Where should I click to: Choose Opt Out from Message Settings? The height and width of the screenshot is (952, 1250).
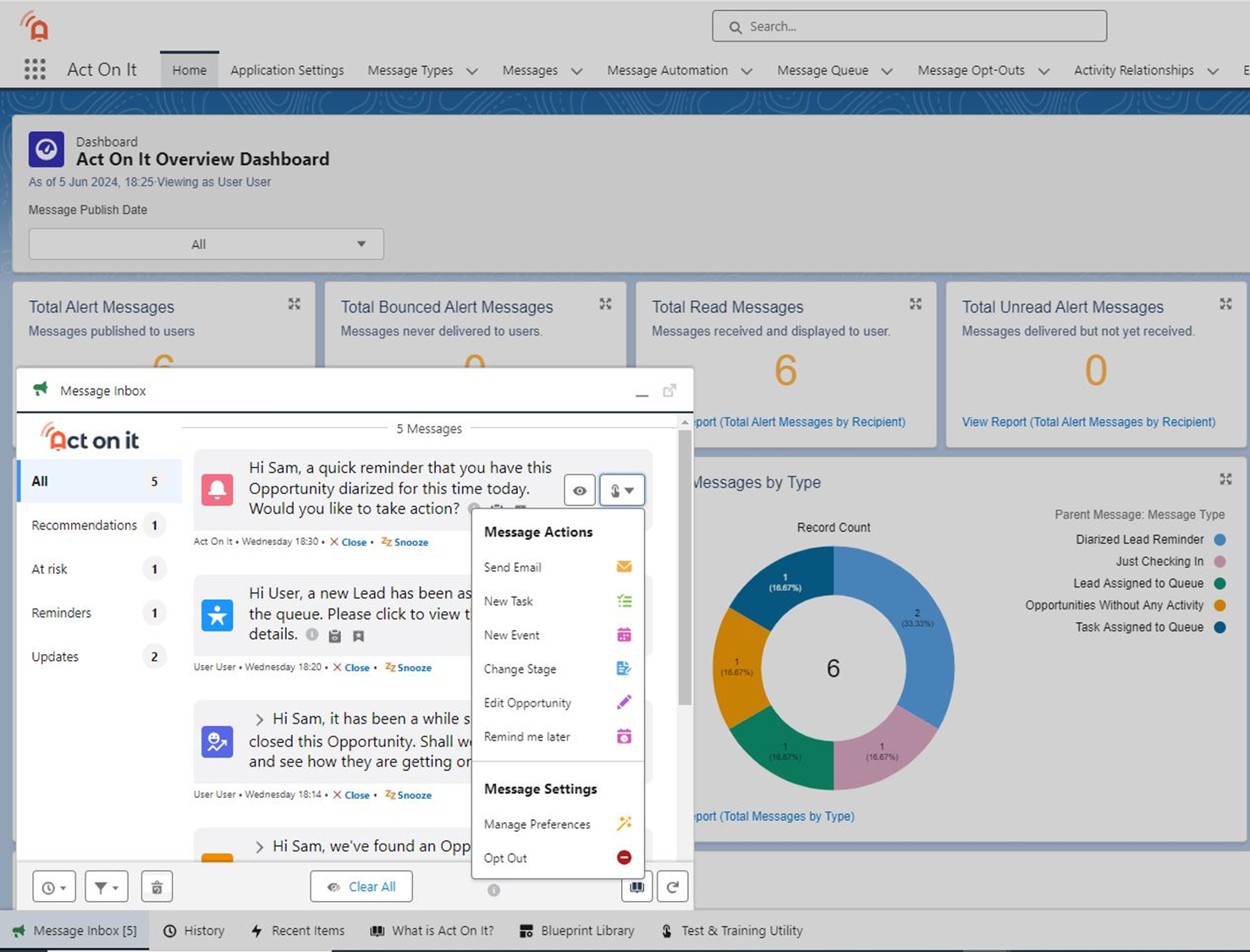point(558,857)
